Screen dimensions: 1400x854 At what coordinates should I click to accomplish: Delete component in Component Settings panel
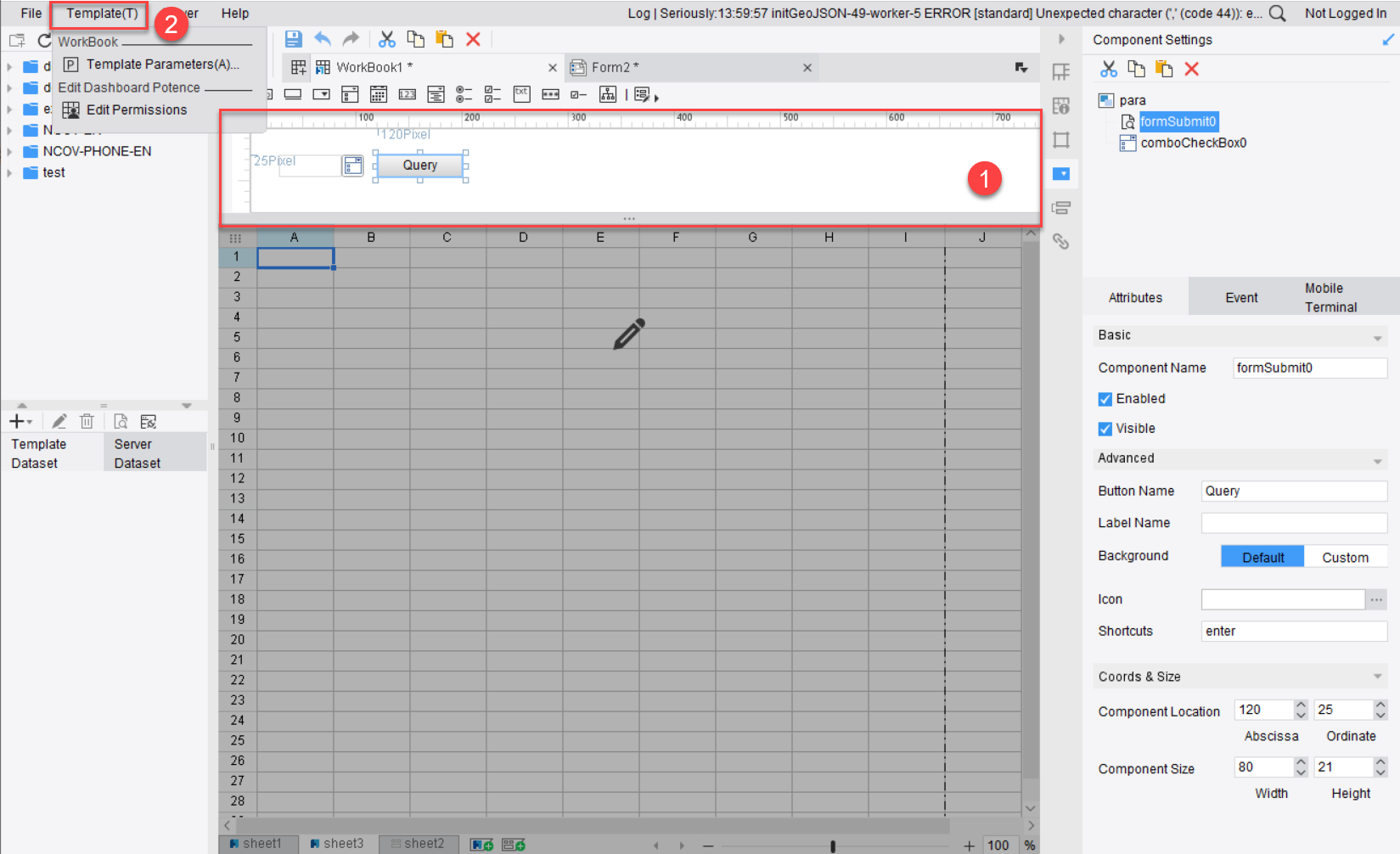(x=1192, y=69)
